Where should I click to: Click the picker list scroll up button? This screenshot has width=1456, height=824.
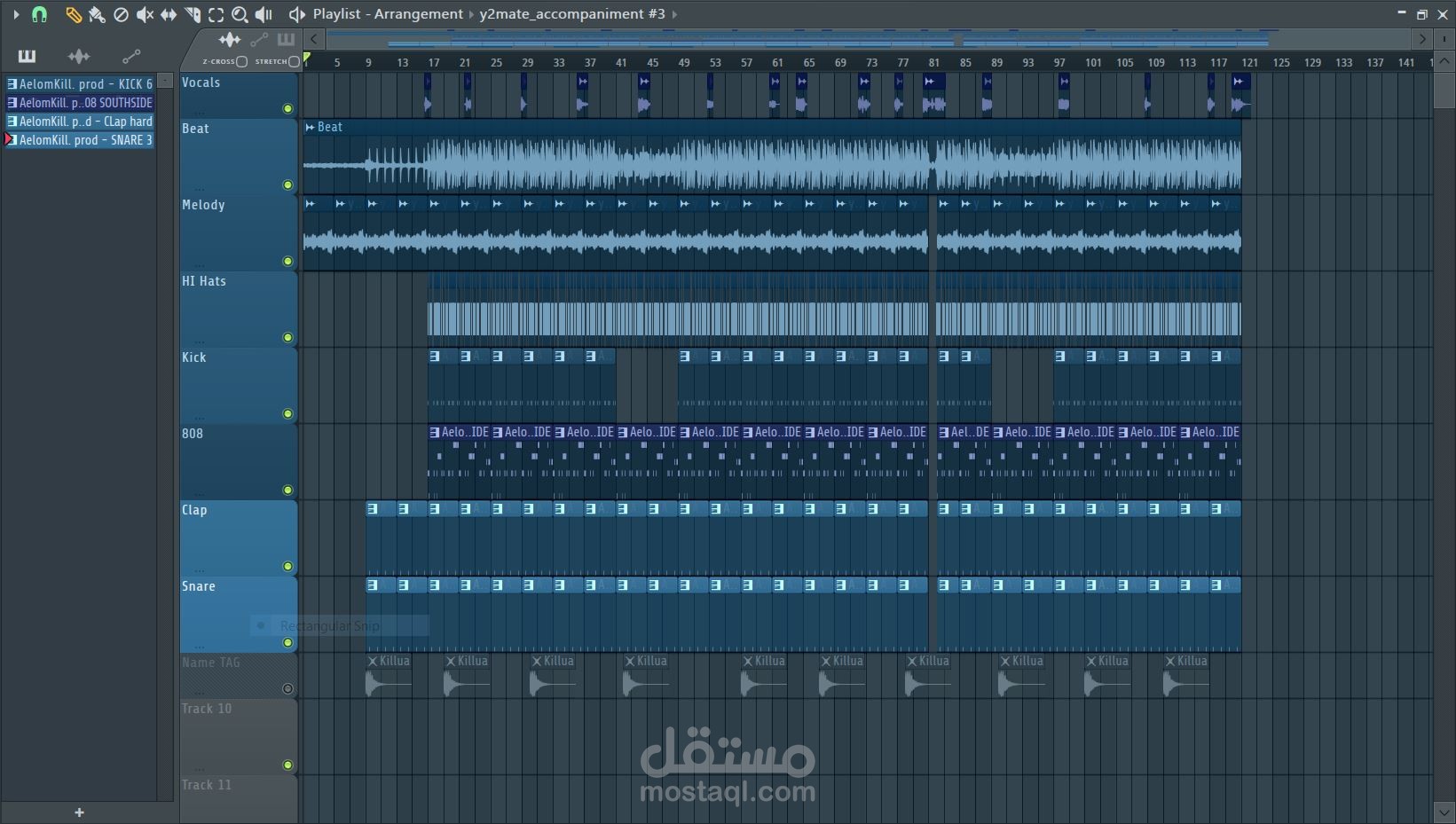(165, 81)
